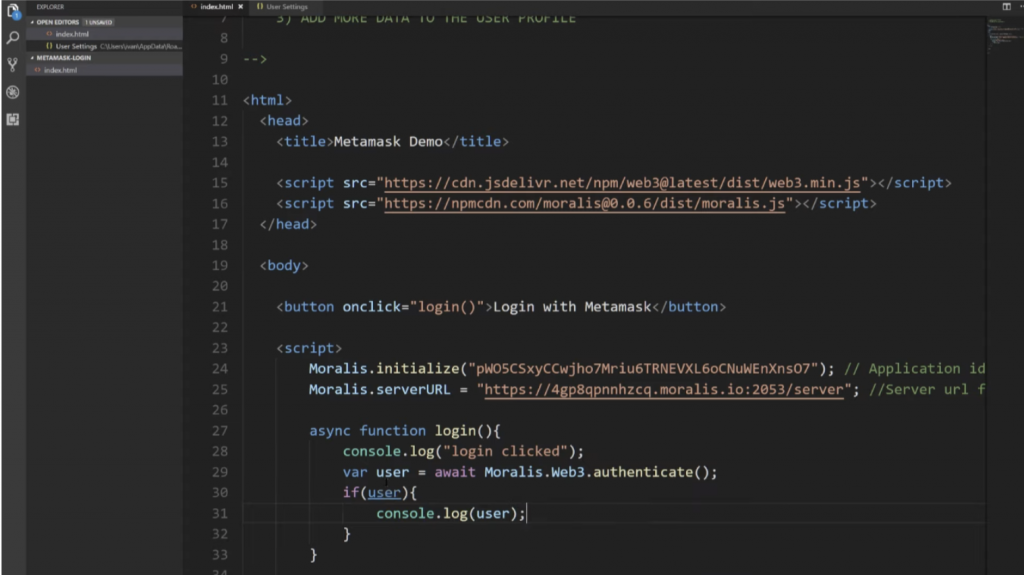Click the '-->' comment end on line 9
1024x575 pixels.
(x=255, y=59)
